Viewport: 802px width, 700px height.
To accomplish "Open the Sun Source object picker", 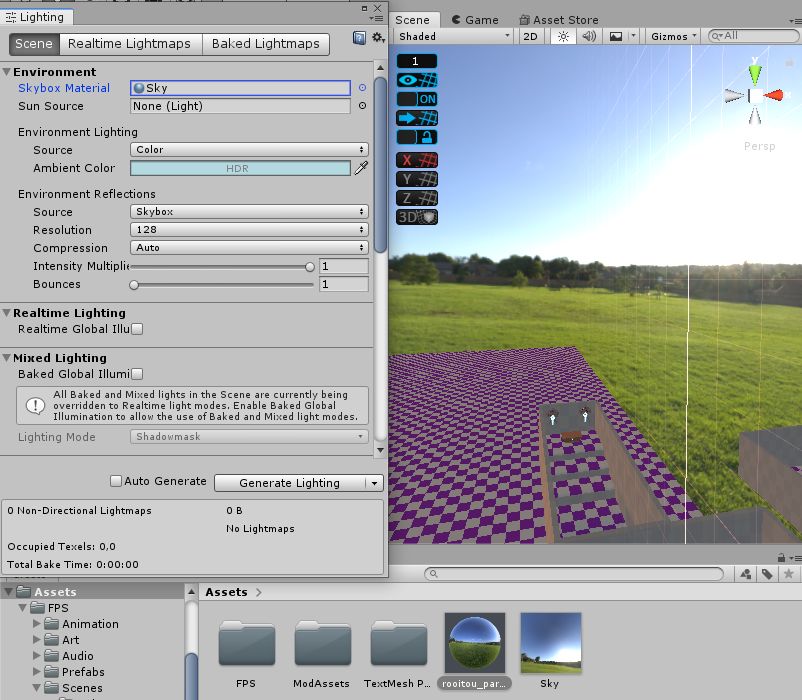I will pyautogui.click(x=361, y=106).
